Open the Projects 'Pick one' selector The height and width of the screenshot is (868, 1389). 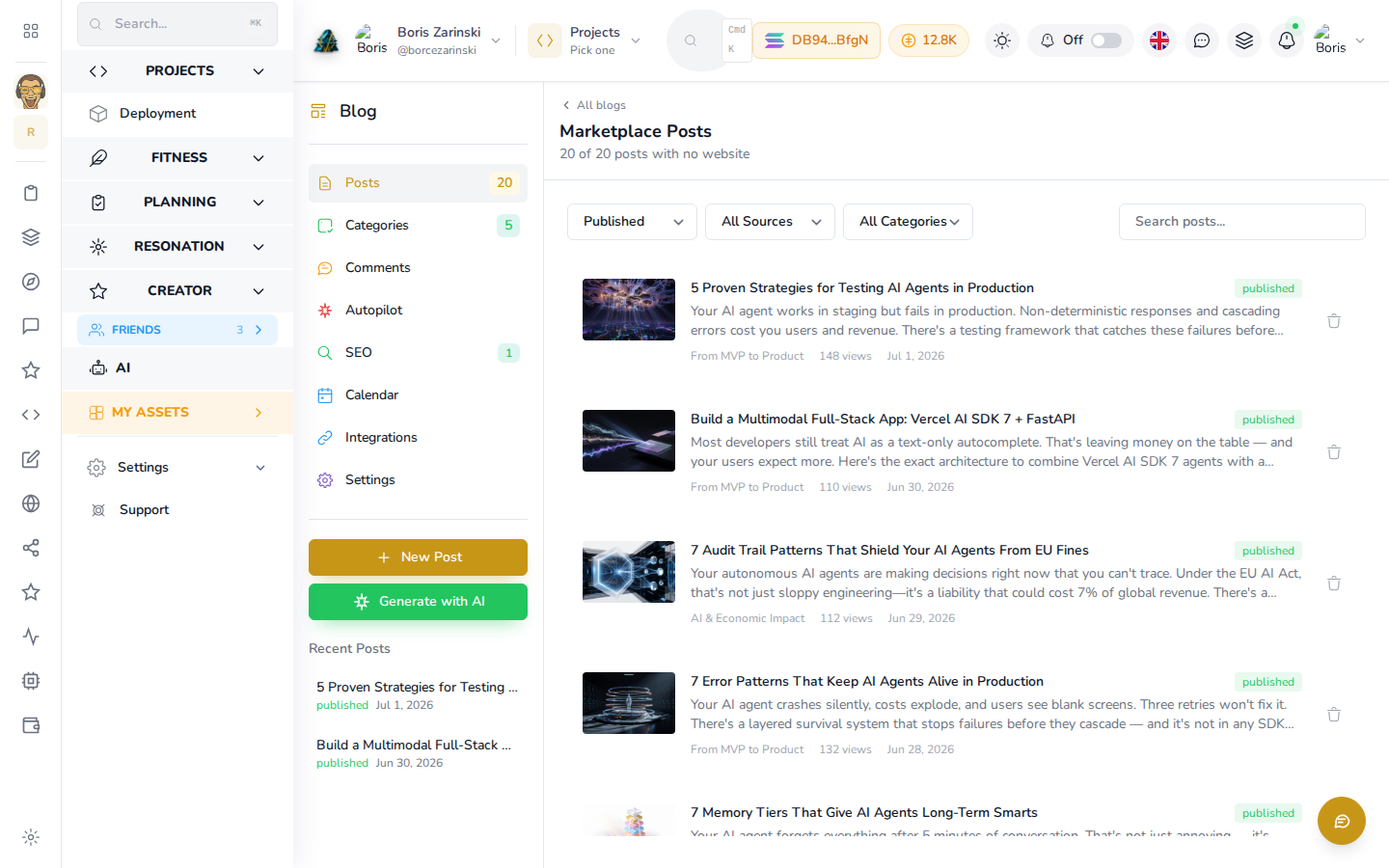tap(586, 41)
